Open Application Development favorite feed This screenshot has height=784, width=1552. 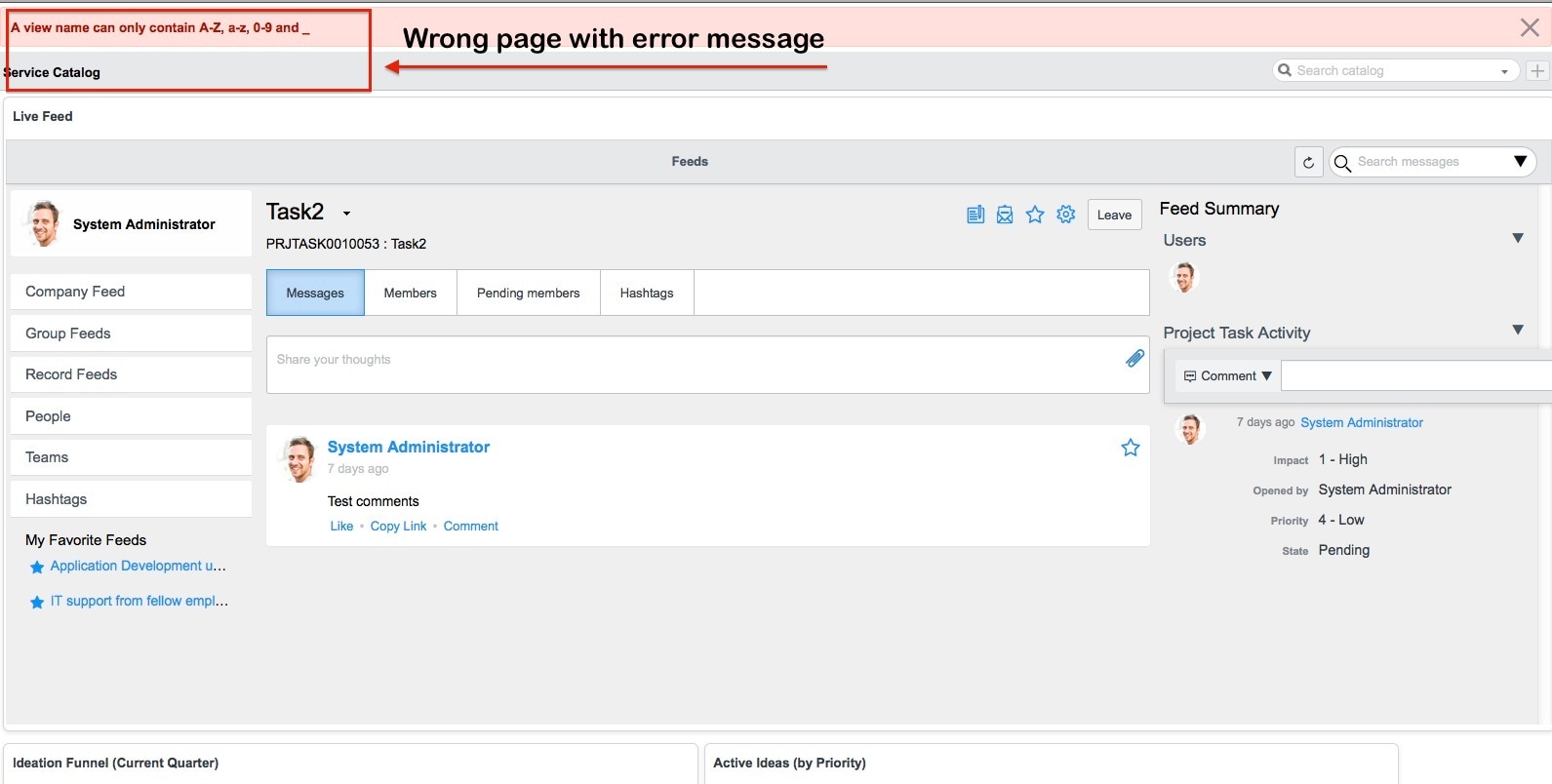coord(138,566)
